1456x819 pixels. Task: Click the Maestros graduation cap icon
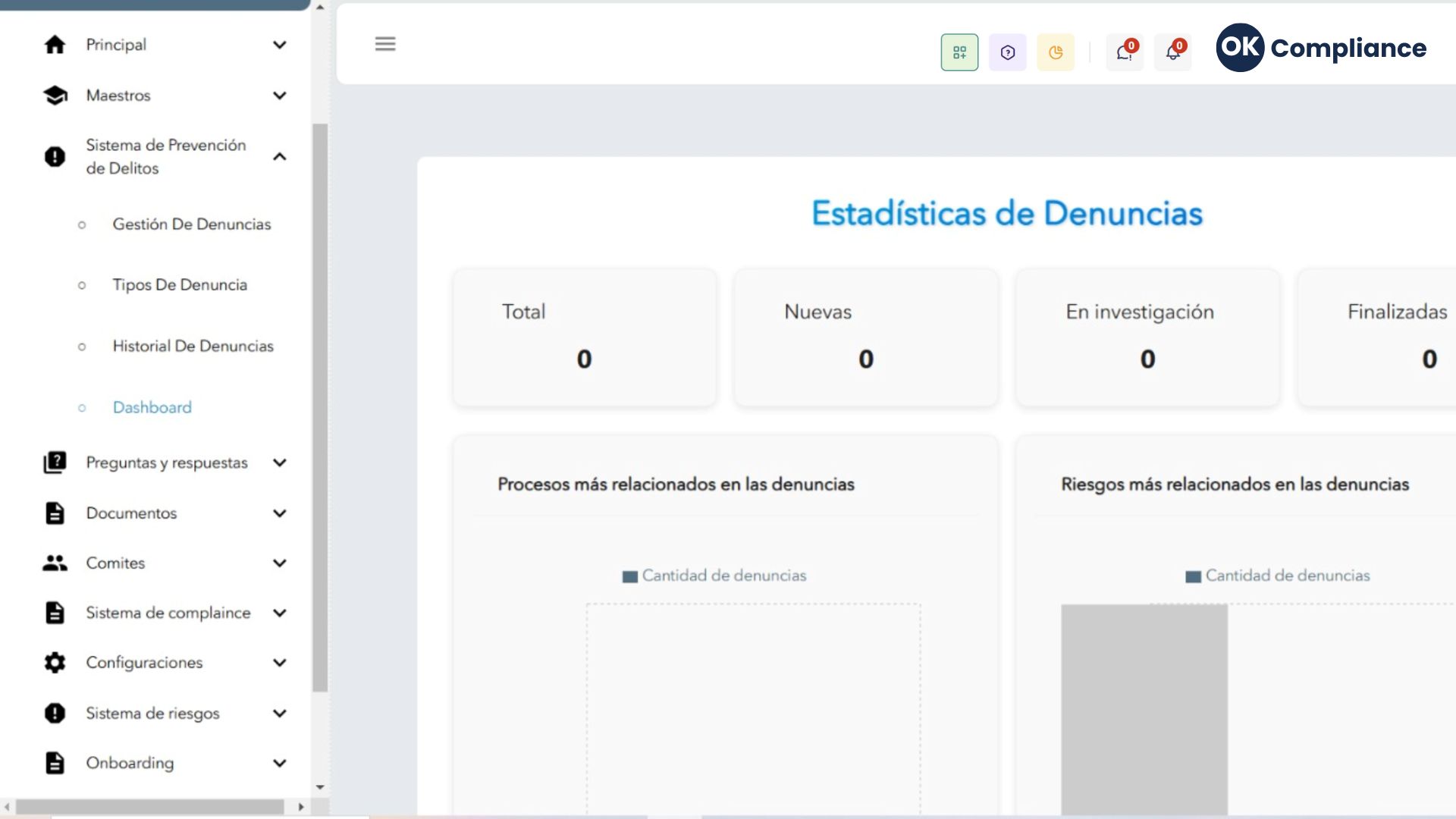[x=55, y=96]
